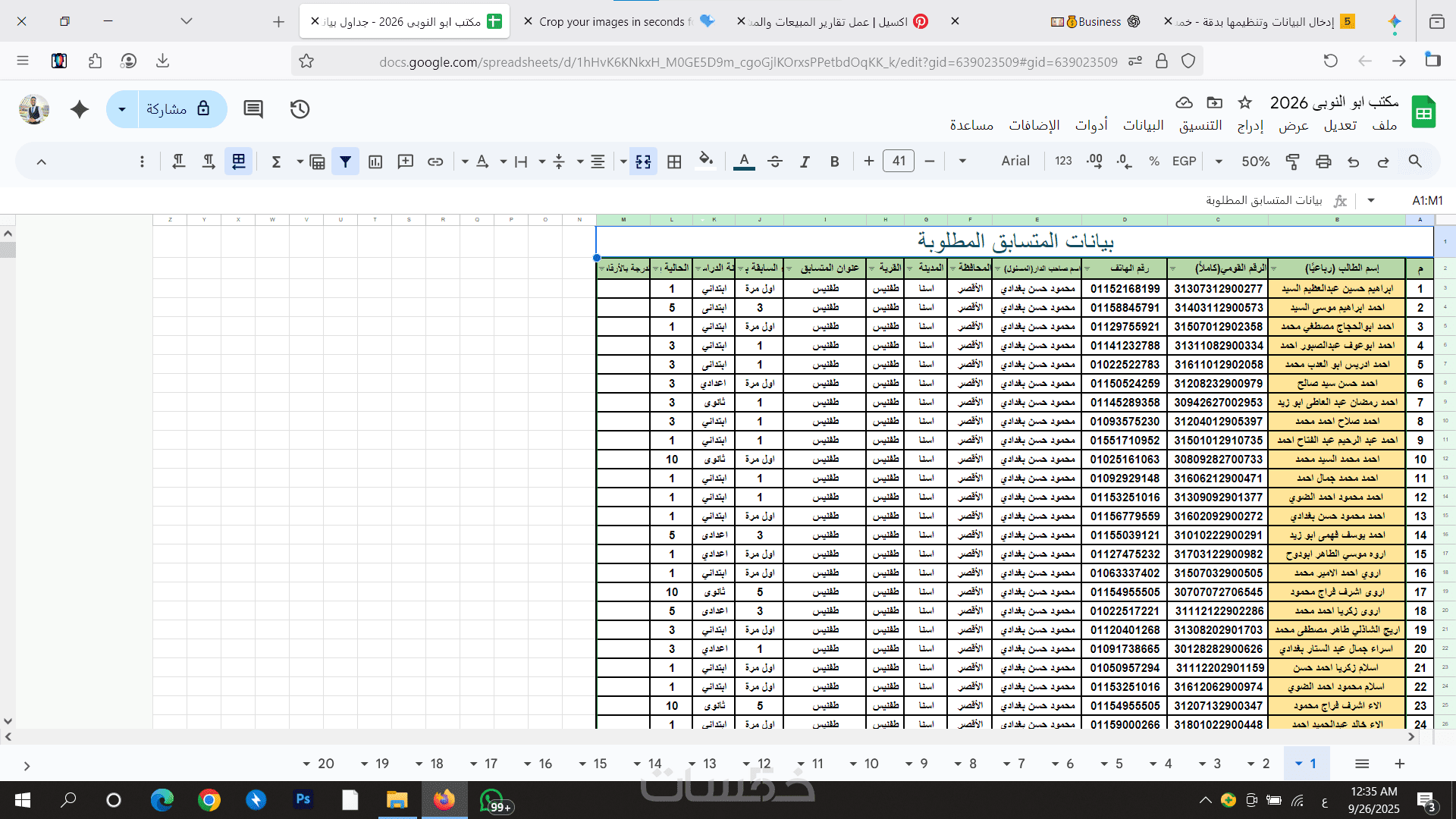The width and height of the screenshot is (1456, 819).
Task: Toggle merge cells button
Action: pyautogui.click(x=643, y=162)
